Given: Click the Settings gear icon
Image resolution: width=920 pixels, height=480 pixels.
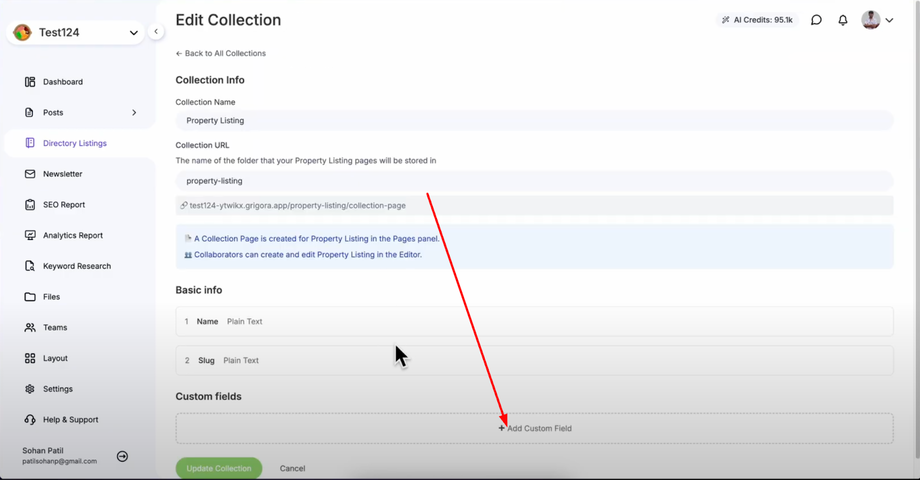Looking at the screenshot, I should click(x=30, y=388).
